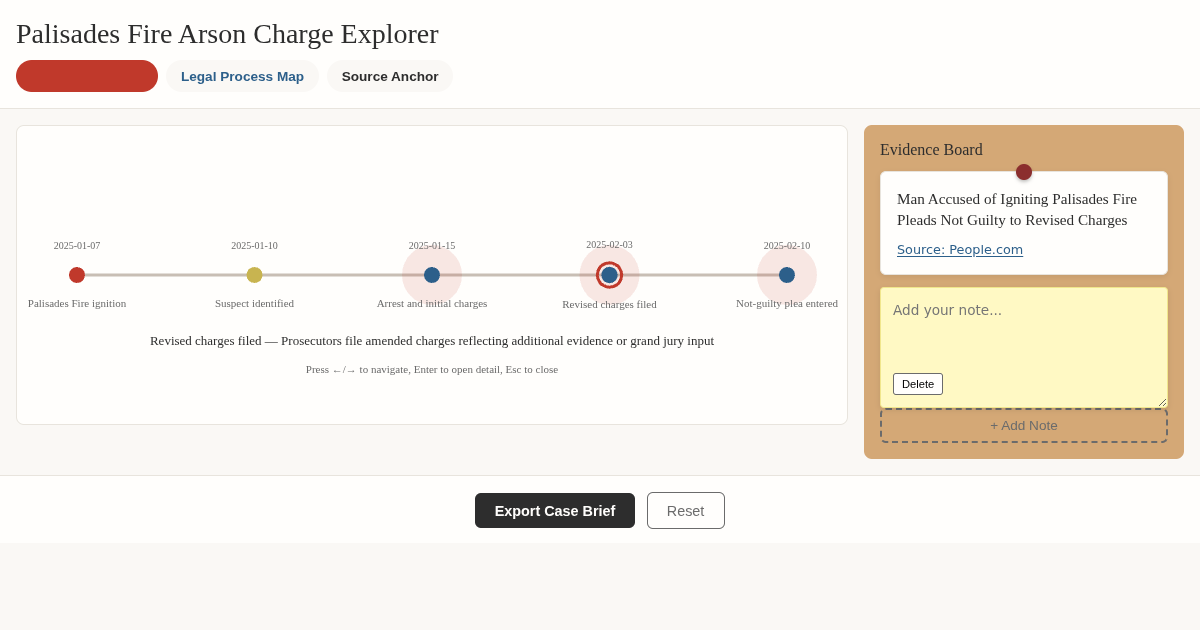The height and width of the screenshot is (630, 1200).
Task: Switch to the Legal Process Map tab
Action: pos(242,76)
